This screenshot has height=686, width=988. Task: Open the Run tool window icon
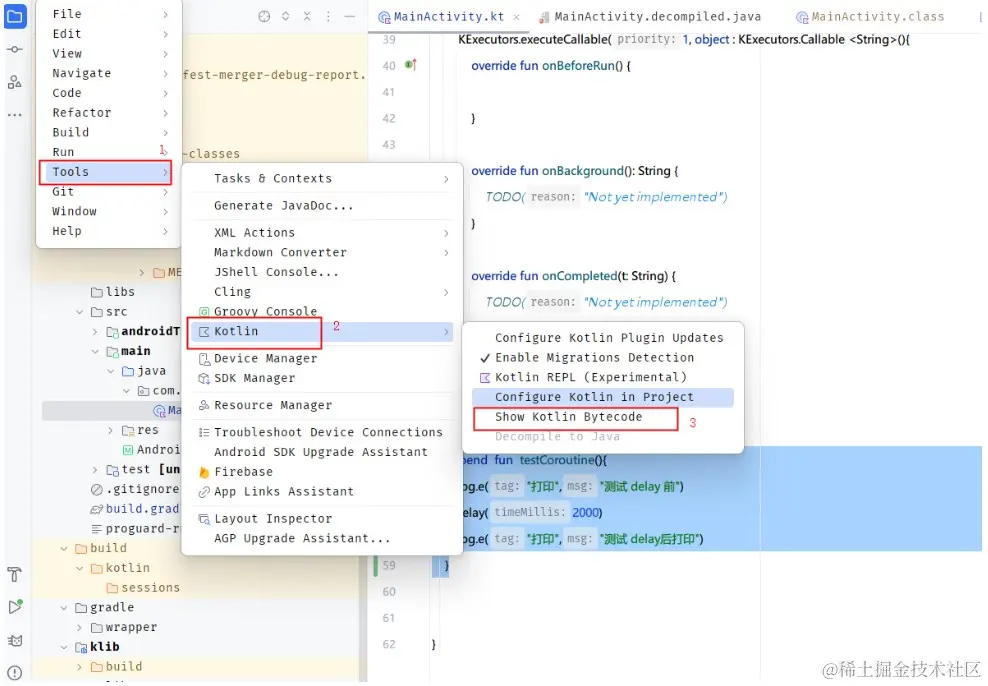(x=14, y=607)
